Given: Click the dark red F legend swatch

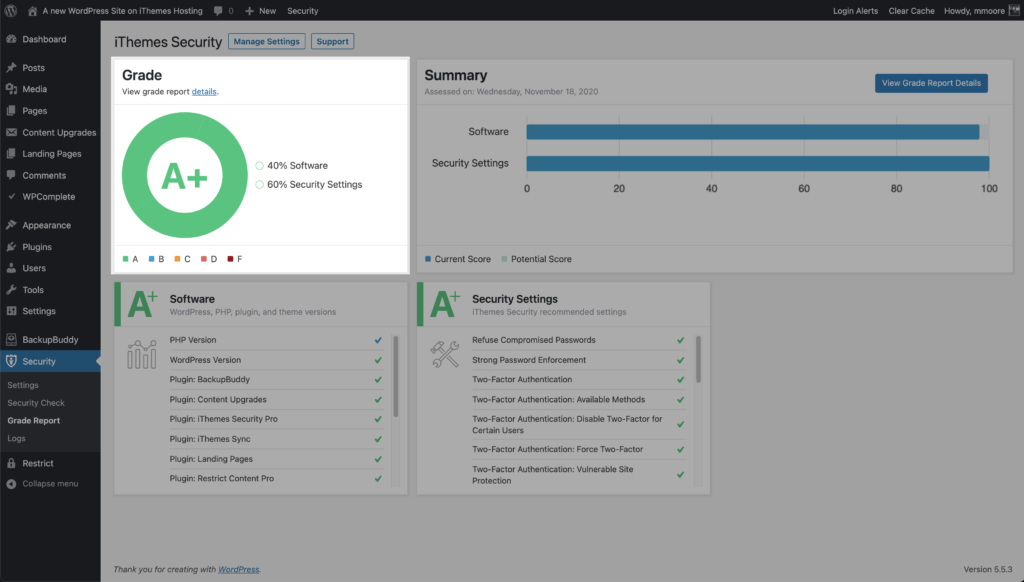Looking at the screenshot, I should (230, 259).
